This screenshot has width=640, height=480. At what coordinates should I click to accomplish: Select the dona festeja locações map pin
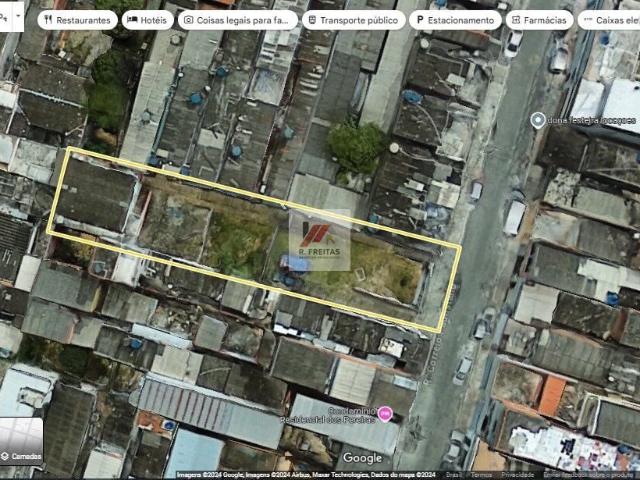[538, 120]
